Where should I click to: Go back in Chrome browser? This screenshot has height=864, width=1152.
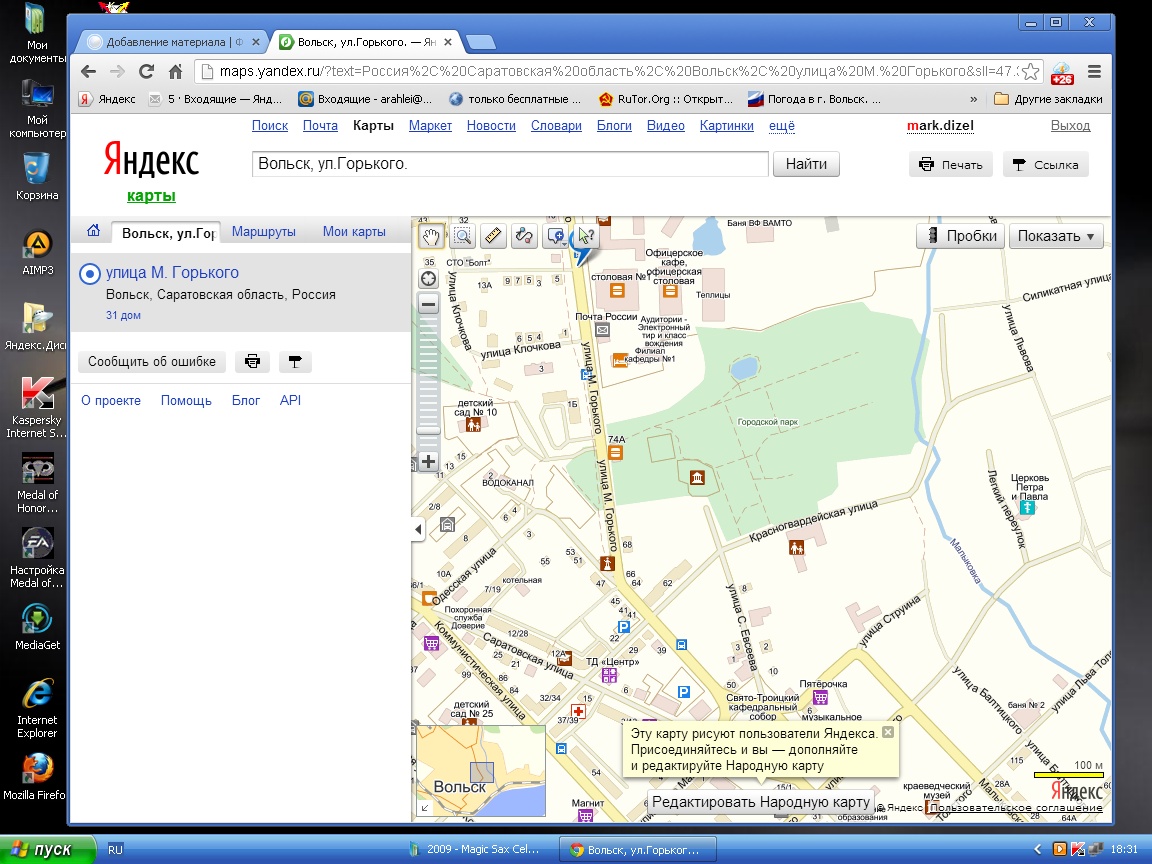click(89, 71)
